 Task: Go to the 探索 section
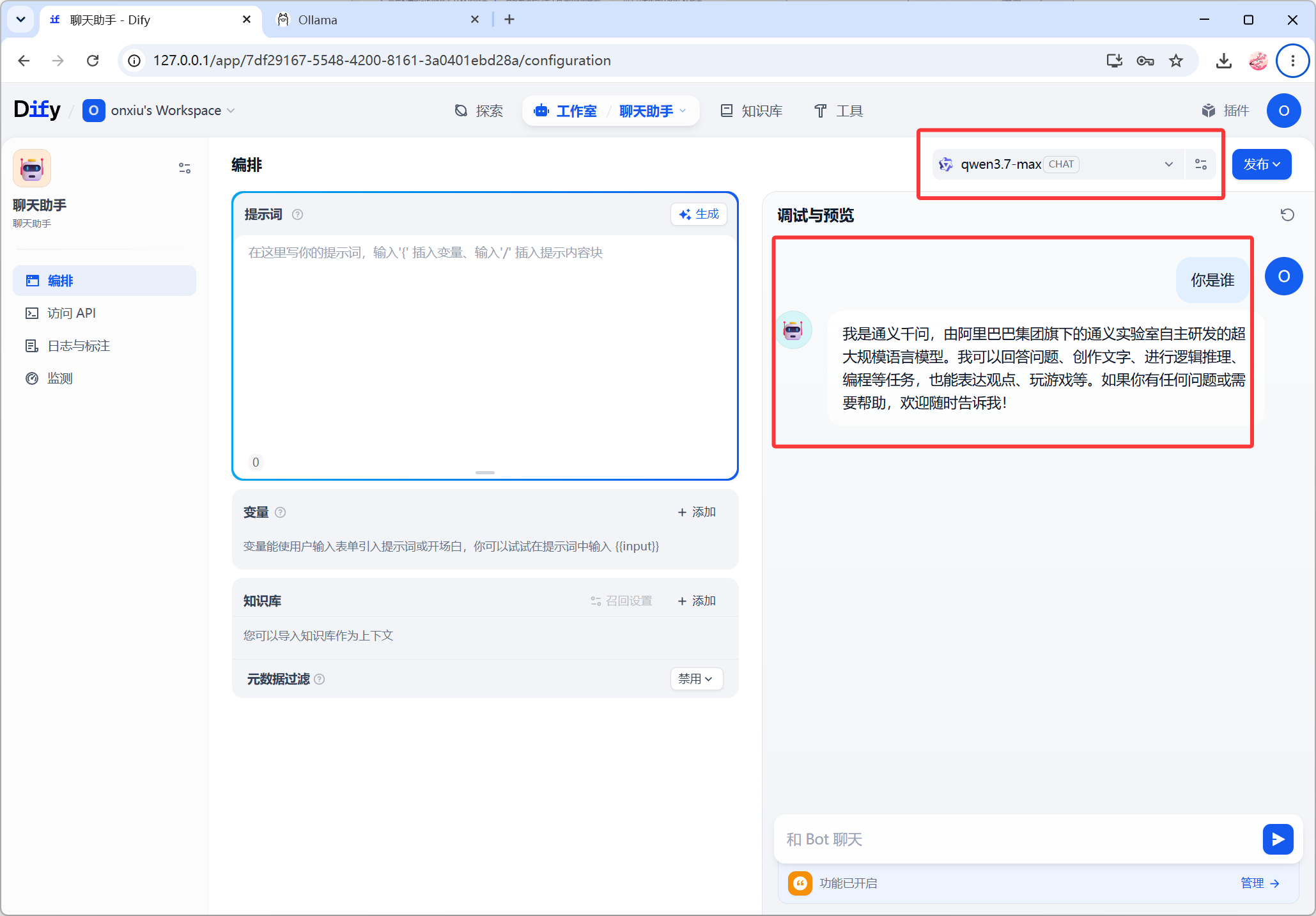tap(479, 111)
